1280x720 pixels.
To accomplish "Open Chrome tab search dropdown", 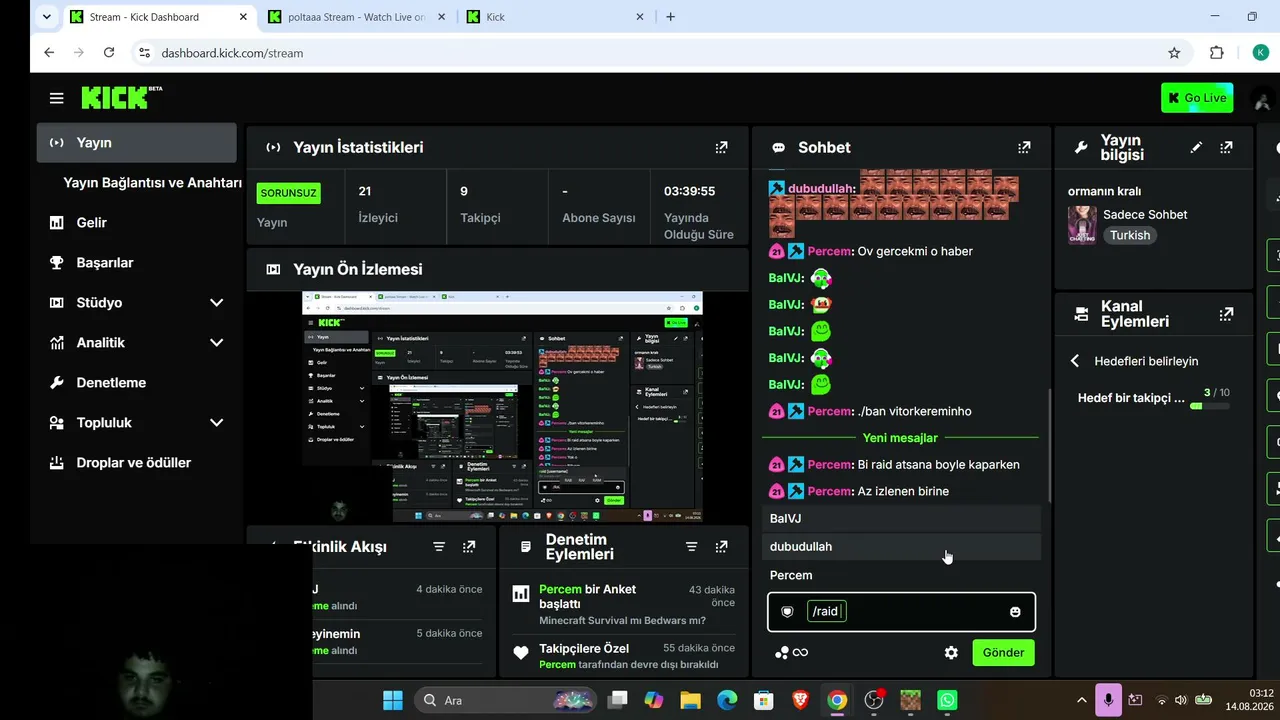I will click(x=46, y=17).
